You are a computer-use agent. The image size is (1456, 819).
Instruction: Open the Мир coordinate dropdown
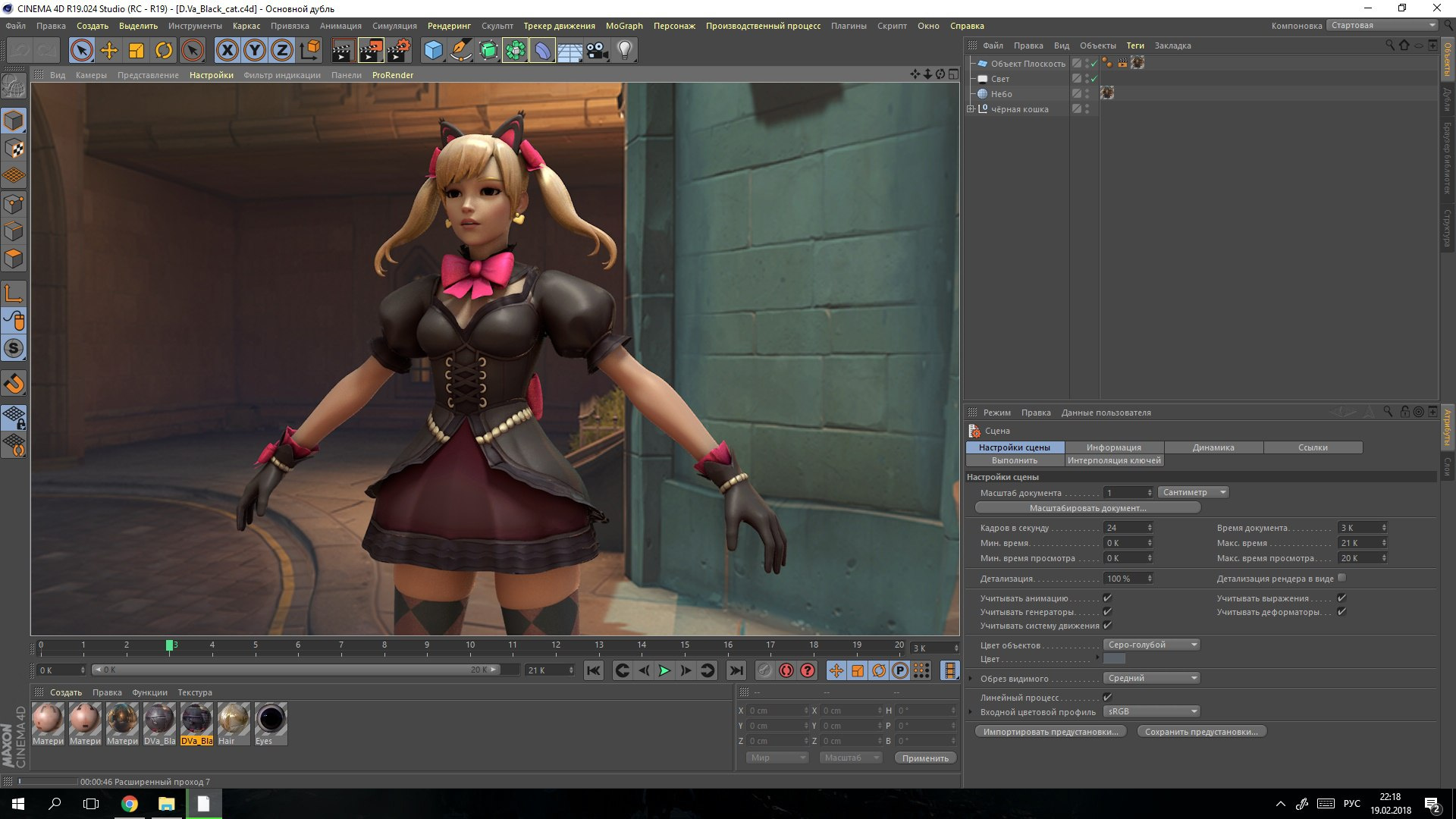click(x=777, y=758)
